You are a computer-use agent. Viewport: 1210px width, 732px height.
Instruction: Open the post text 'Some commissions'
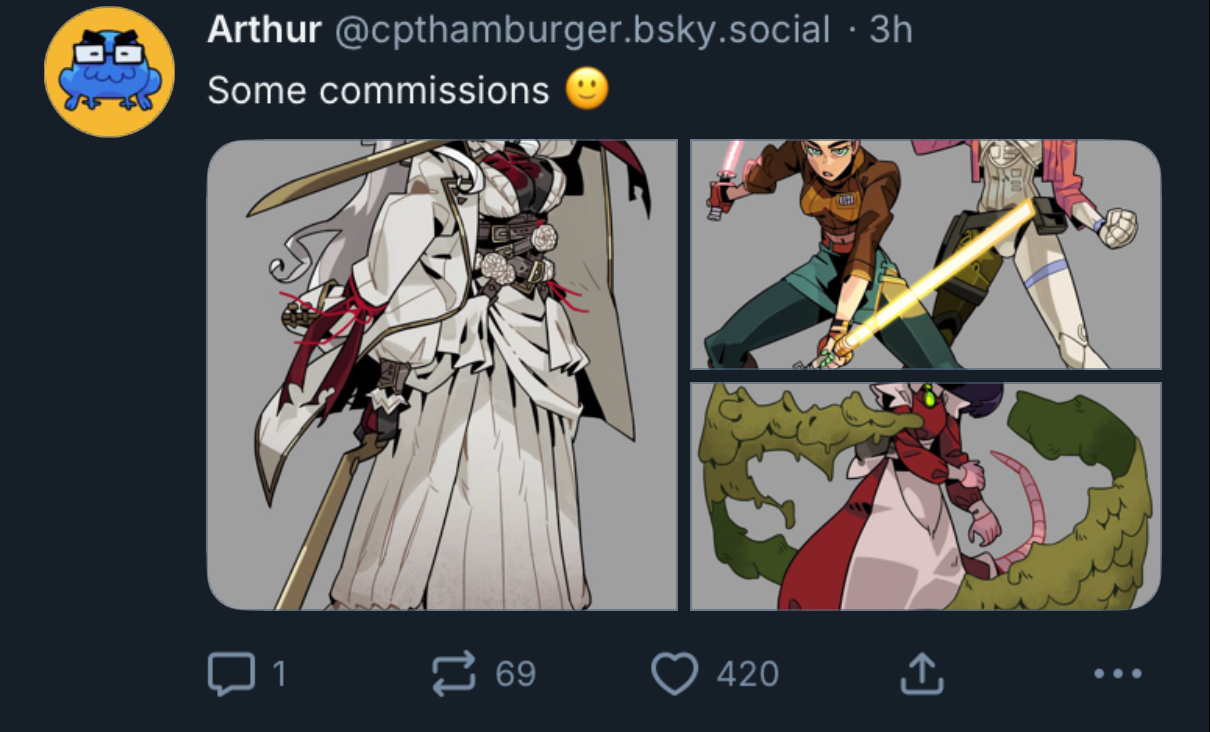(378, 91)
